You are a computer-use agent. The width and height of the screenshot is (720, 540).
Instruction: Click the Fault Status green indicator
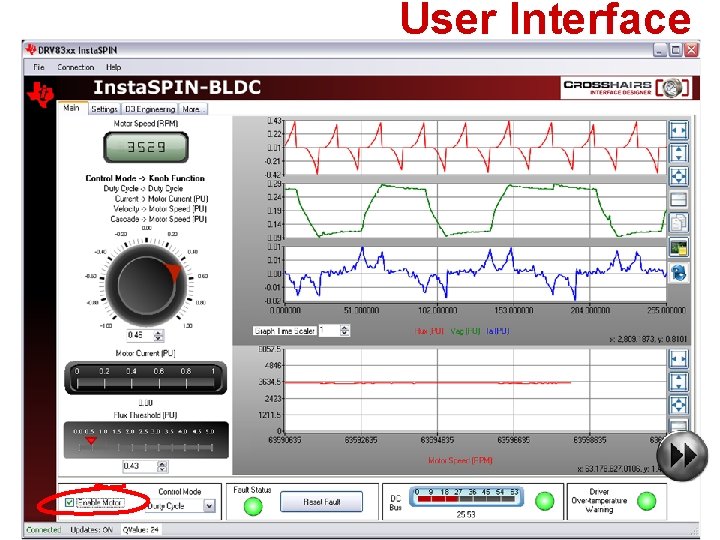click(x=253, y=506)
